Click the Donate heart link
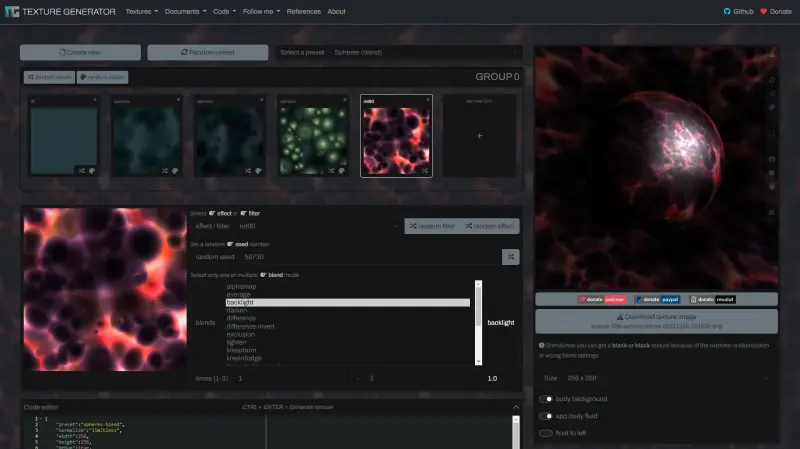The height and width of the screenshot is (449, 800). 776,11
